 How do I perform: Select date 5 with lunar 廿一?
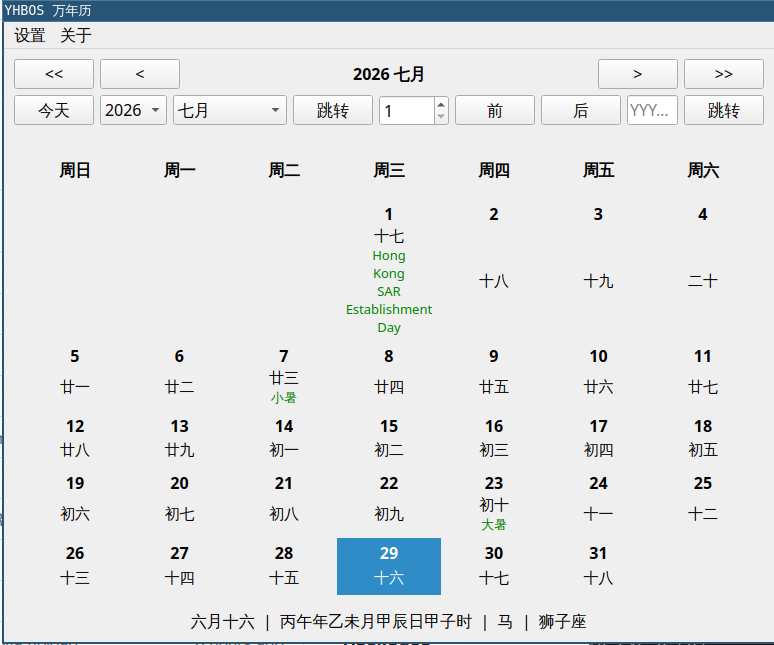click(x=75, y=376)
